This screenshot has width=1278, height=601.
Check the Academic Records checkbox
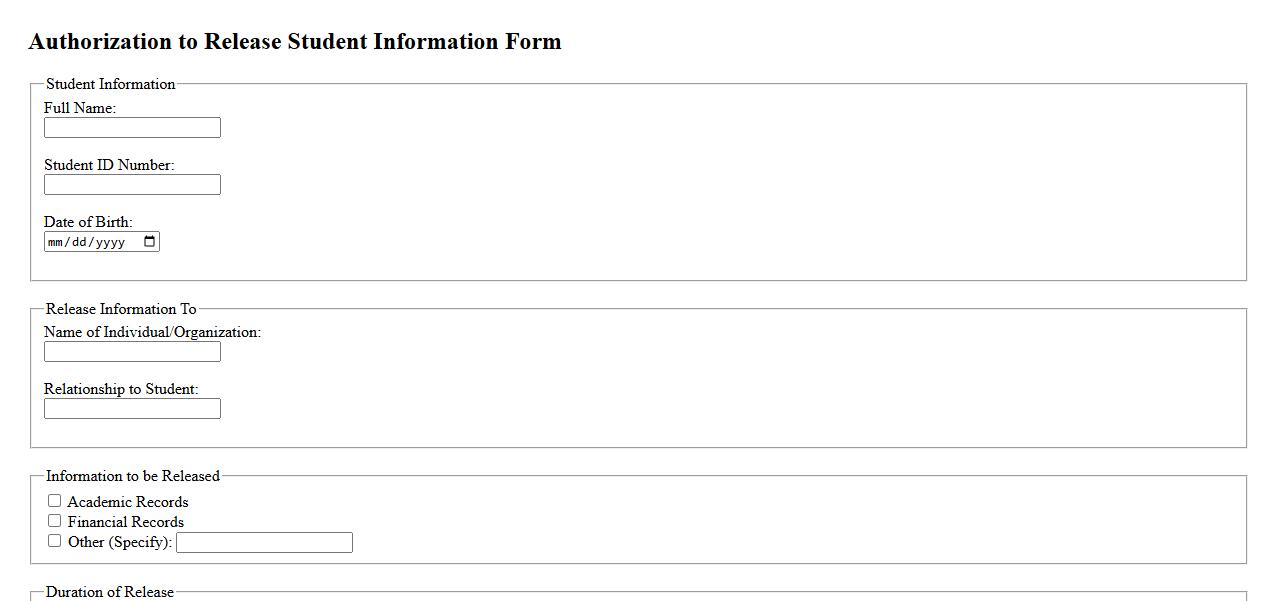pyautogui.click(x=55, y=501)
